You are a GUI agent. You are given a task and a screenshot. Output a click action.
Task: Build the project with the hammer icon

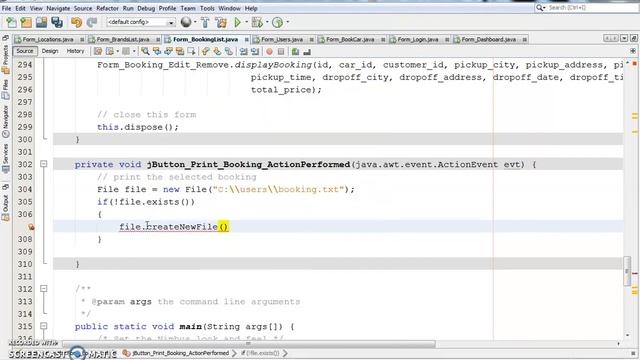click(205, 22)
